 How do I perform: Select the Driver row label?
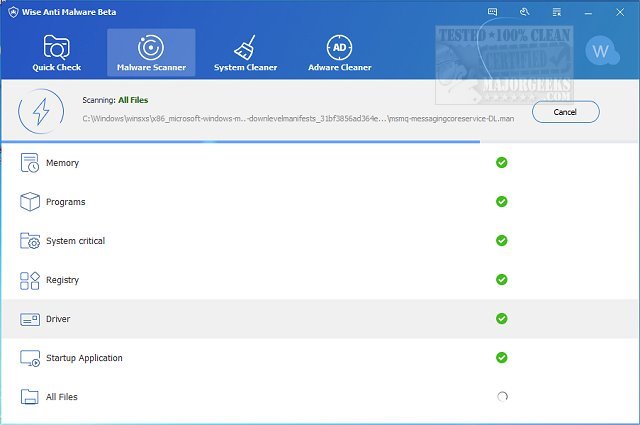(58, 319)
